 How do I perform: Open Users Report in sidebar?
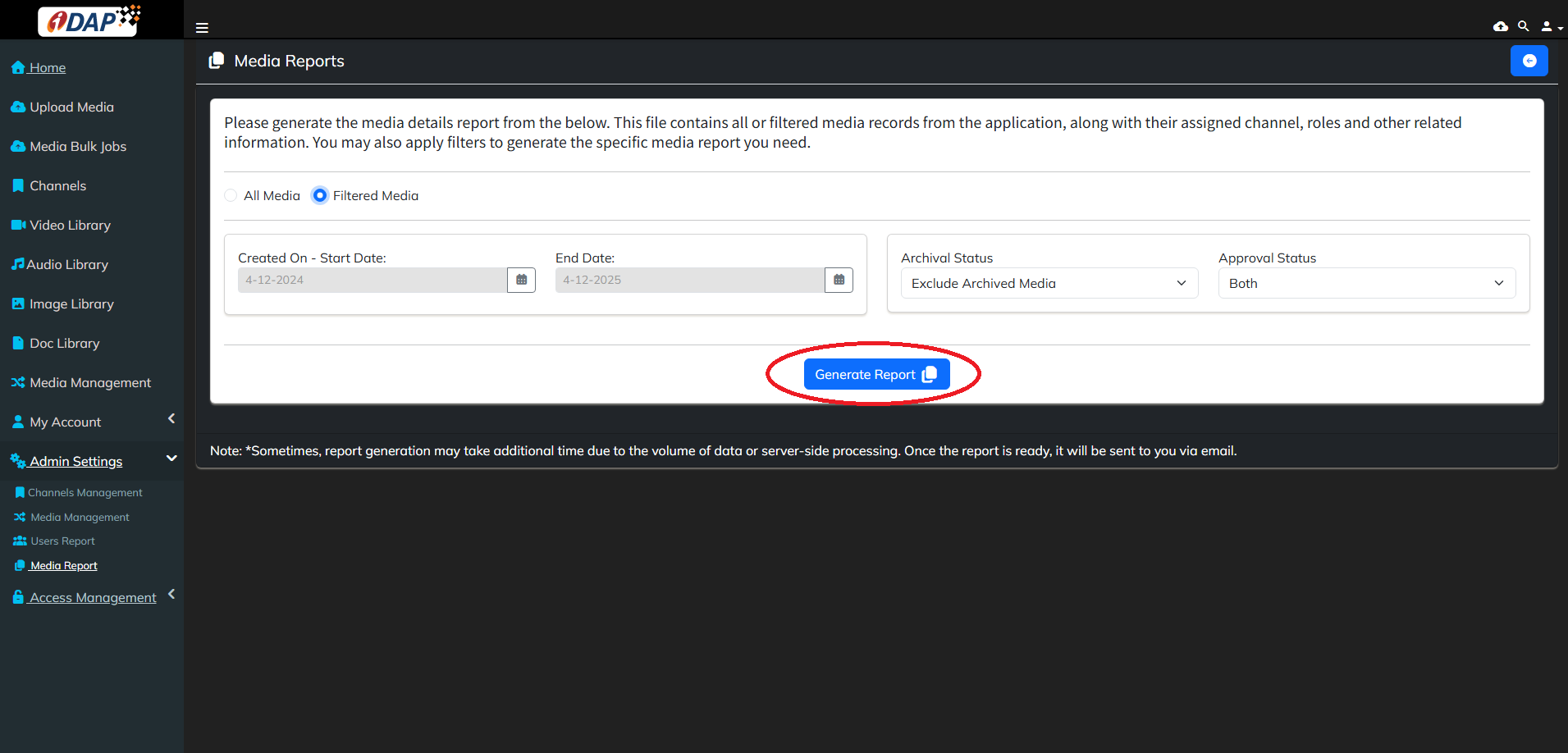[x=62, y=541]
